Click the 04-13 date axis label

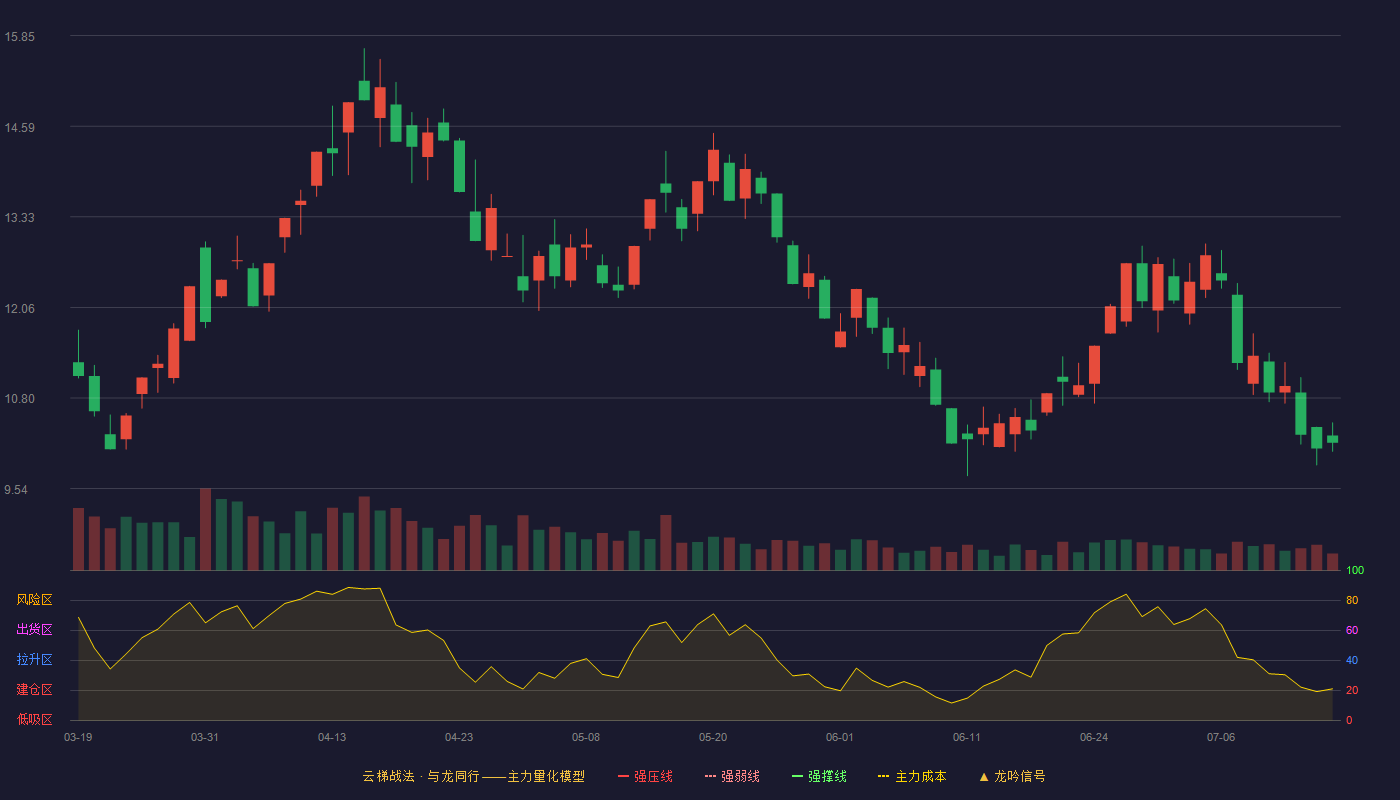point(332,737)
